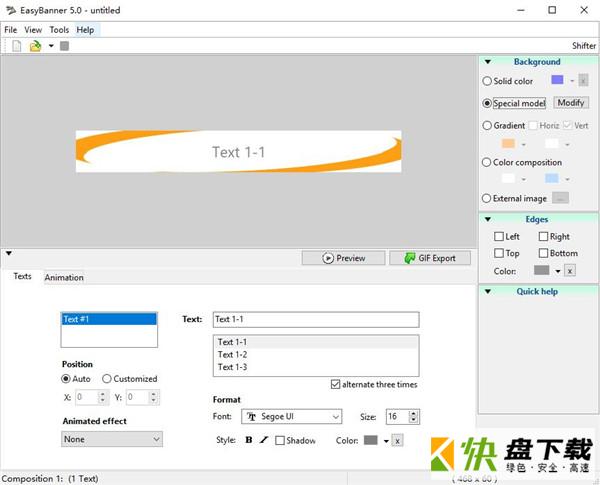Click the light blue composition color swatch
Image resolution: width=600 pixels, height=485 pixels.
pyautogui.click(x=551, y=178)
